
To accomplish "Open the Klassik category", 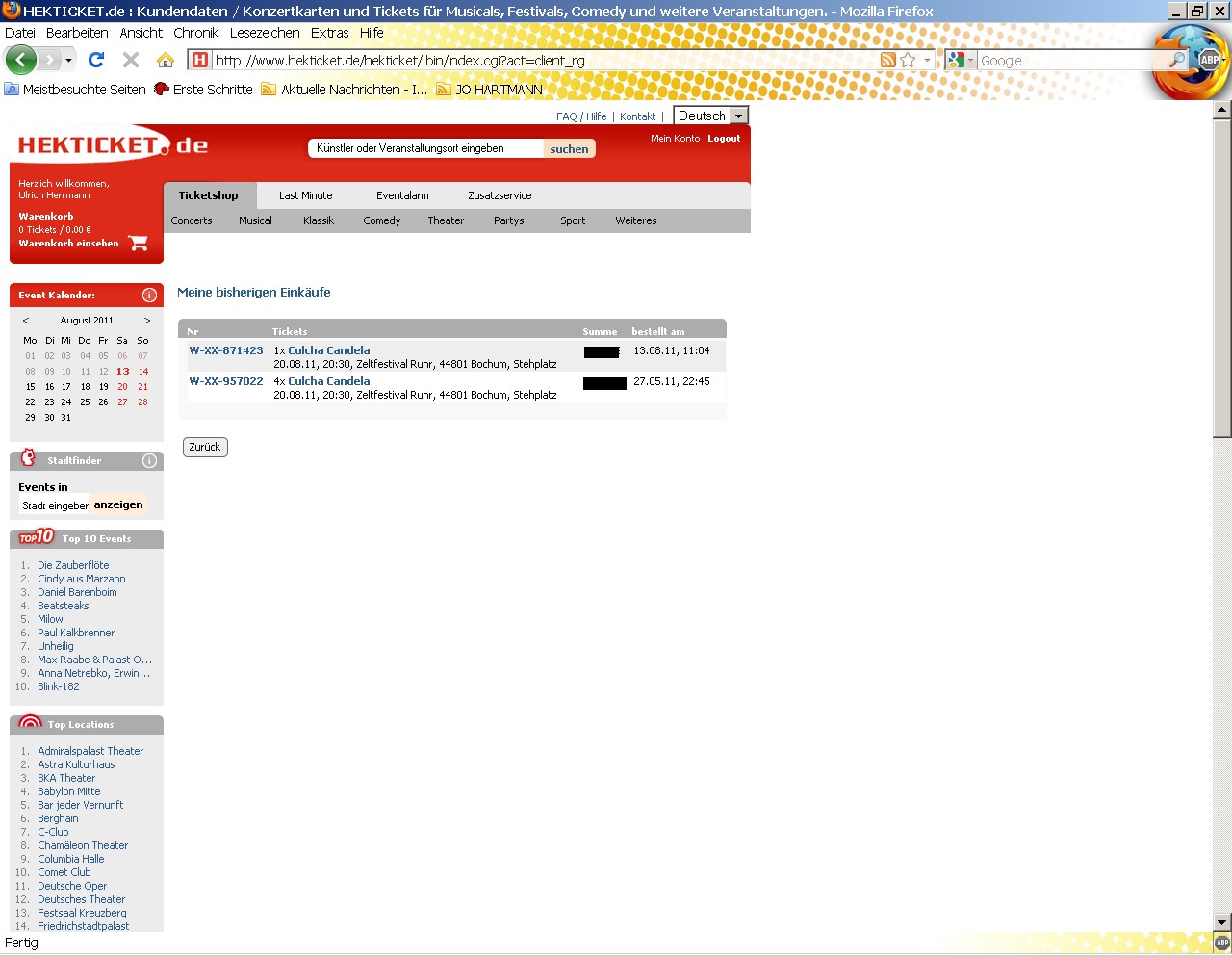I will 319,220.
